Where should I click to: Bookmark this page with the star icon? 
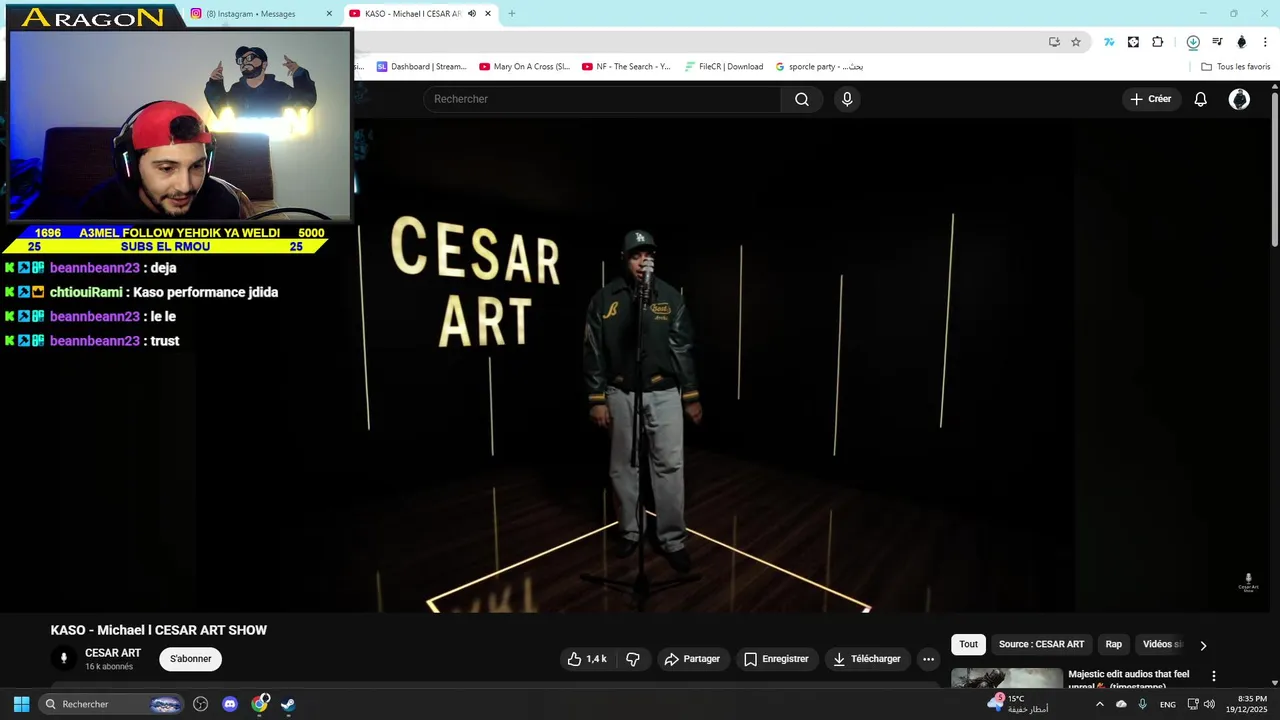point(1076,42)
